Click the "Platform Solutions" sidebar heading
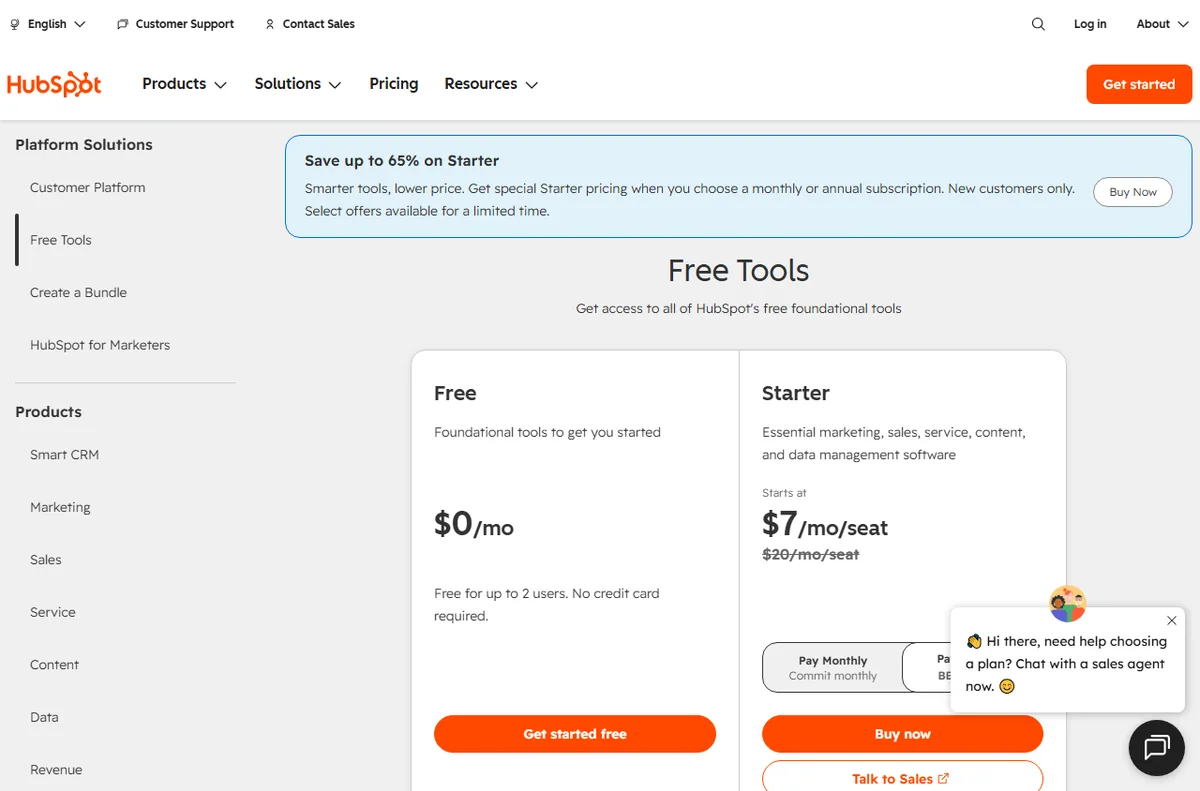 84,144
